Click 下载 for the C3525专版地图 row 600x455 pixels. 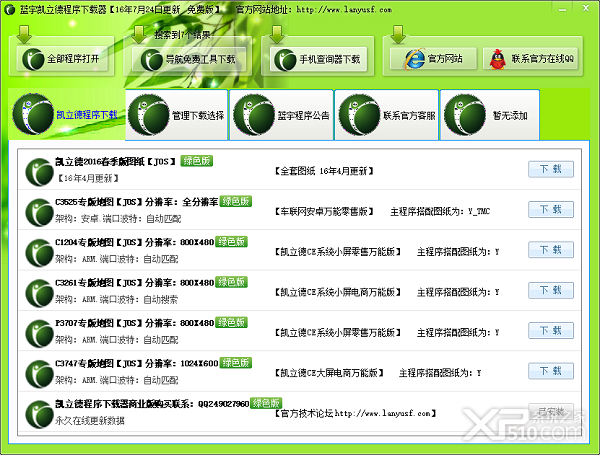(x=551, y=209)
